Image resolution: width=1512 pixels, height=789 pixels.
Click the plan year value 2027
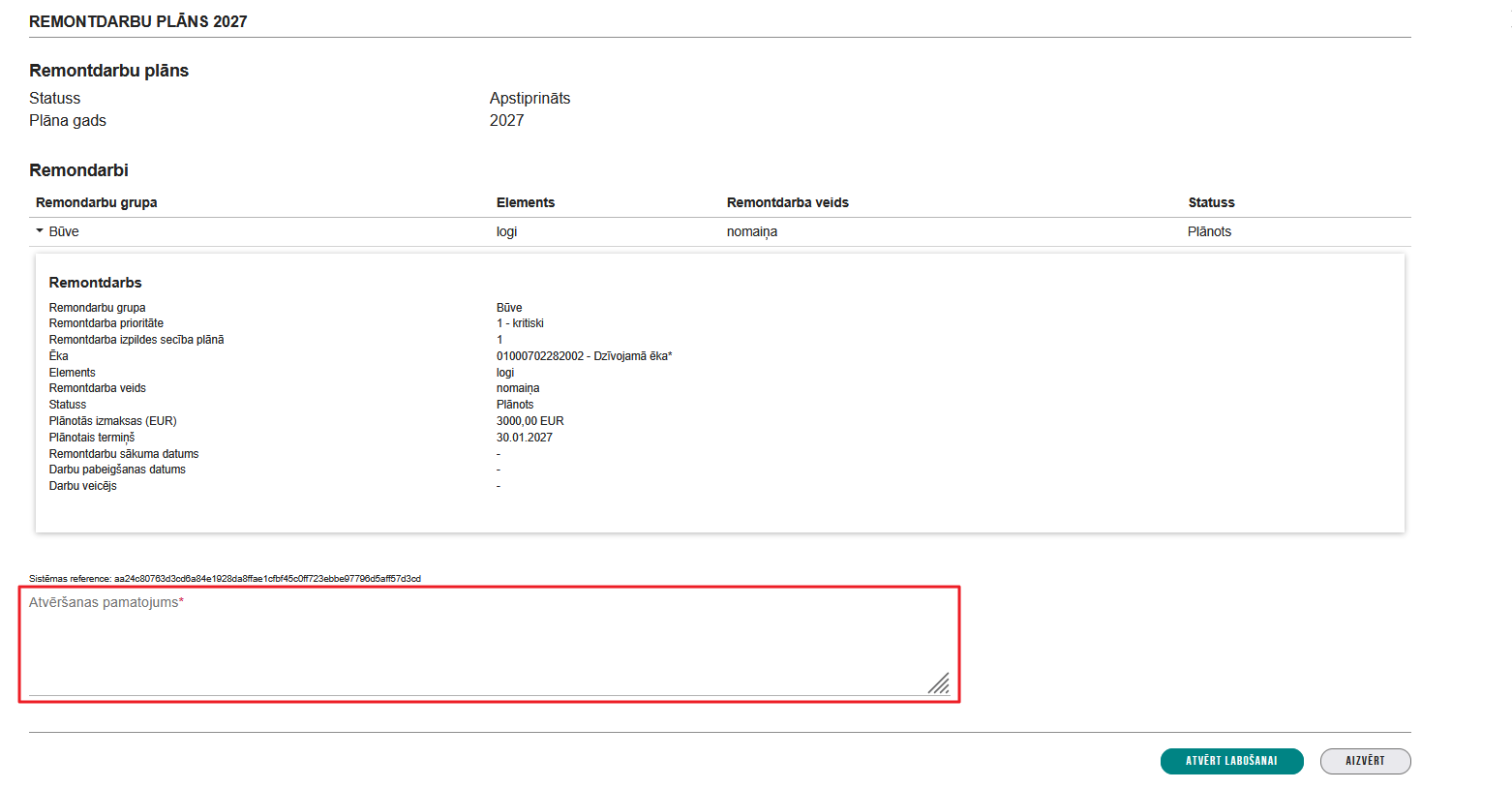coord(506,120)
